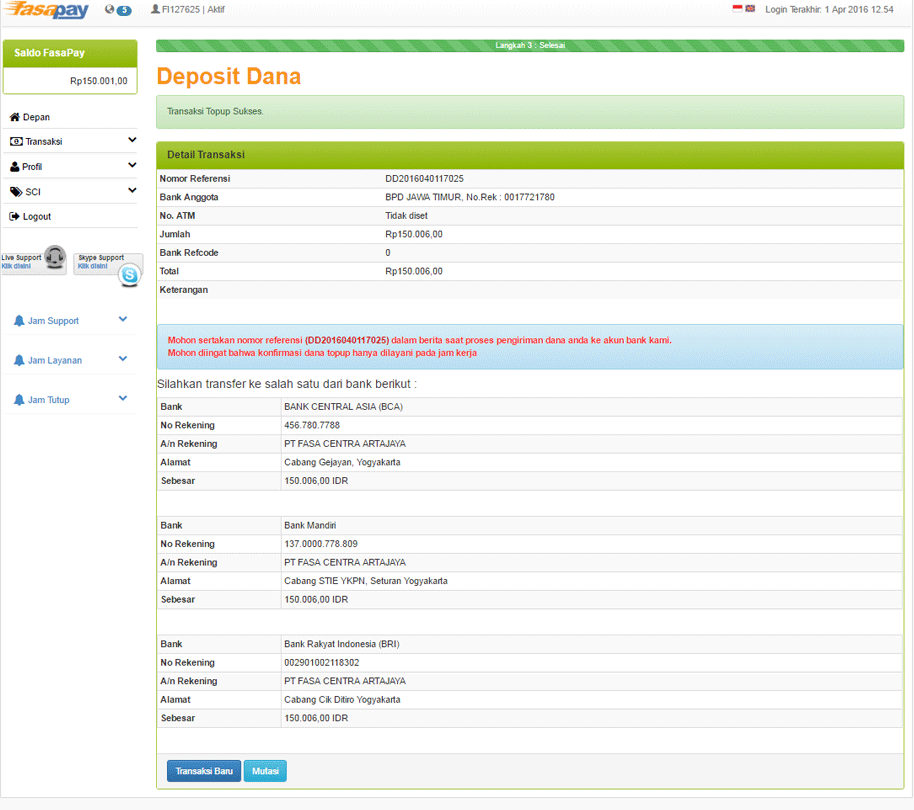Viewport: 914px width, 810px height.
Task: Click the Transaksi Baru button
Action: (x=204, y=771)
